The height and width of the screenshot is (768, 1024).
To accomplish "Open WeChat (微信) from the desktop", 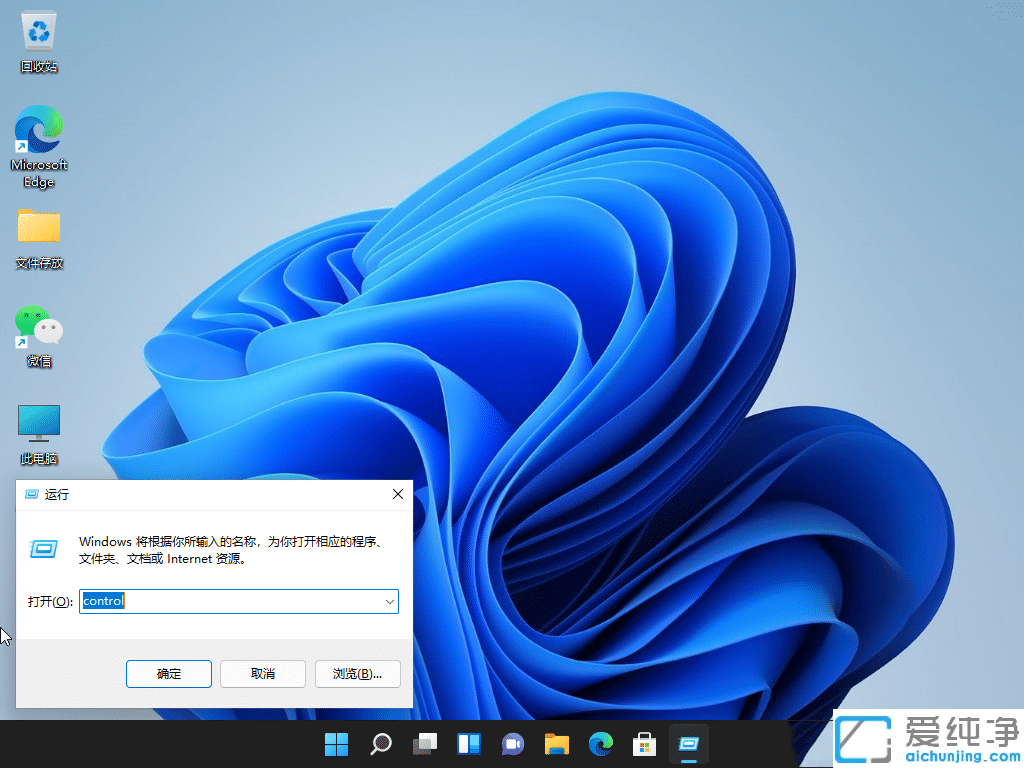I will click(38, 328).
